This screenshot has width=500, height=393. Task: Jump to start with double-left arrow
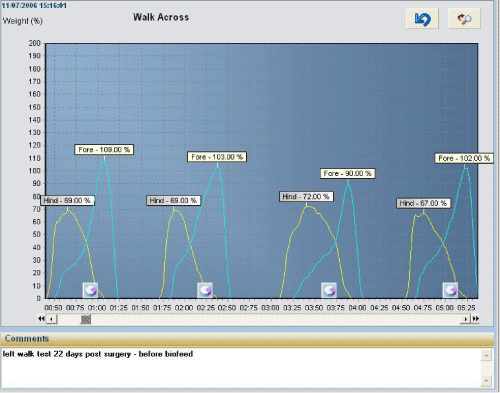coord(41,319)
